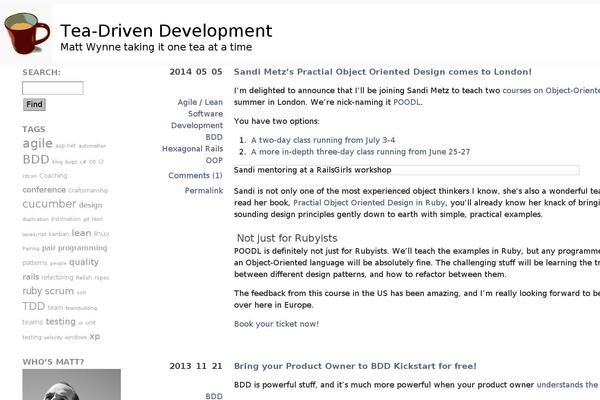
Task: Open the three-day class June 25-27 link
Action: pos(360,152)
